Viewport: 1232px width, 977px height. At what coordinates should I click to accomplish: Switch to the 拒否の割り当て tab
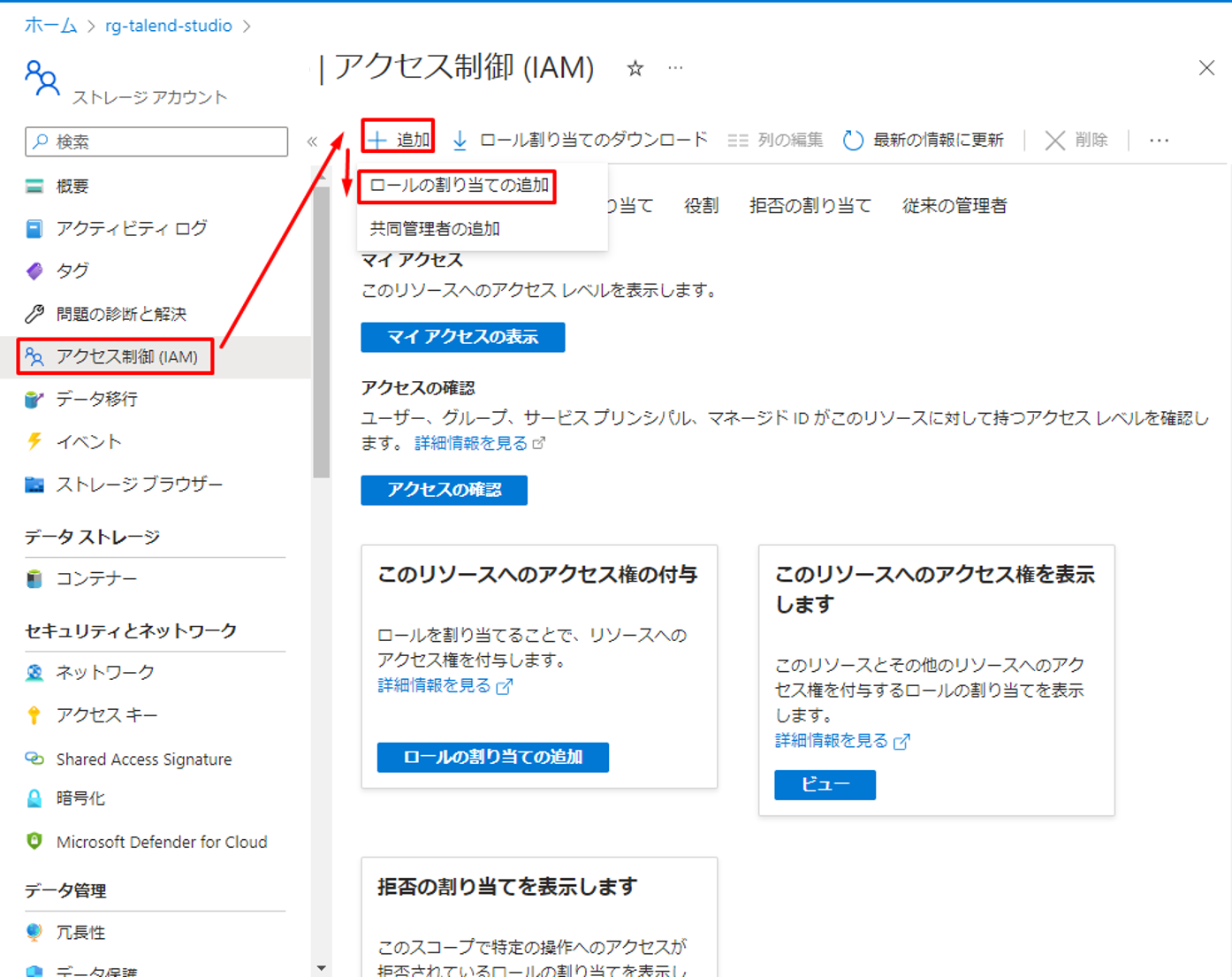coord(810,206)
